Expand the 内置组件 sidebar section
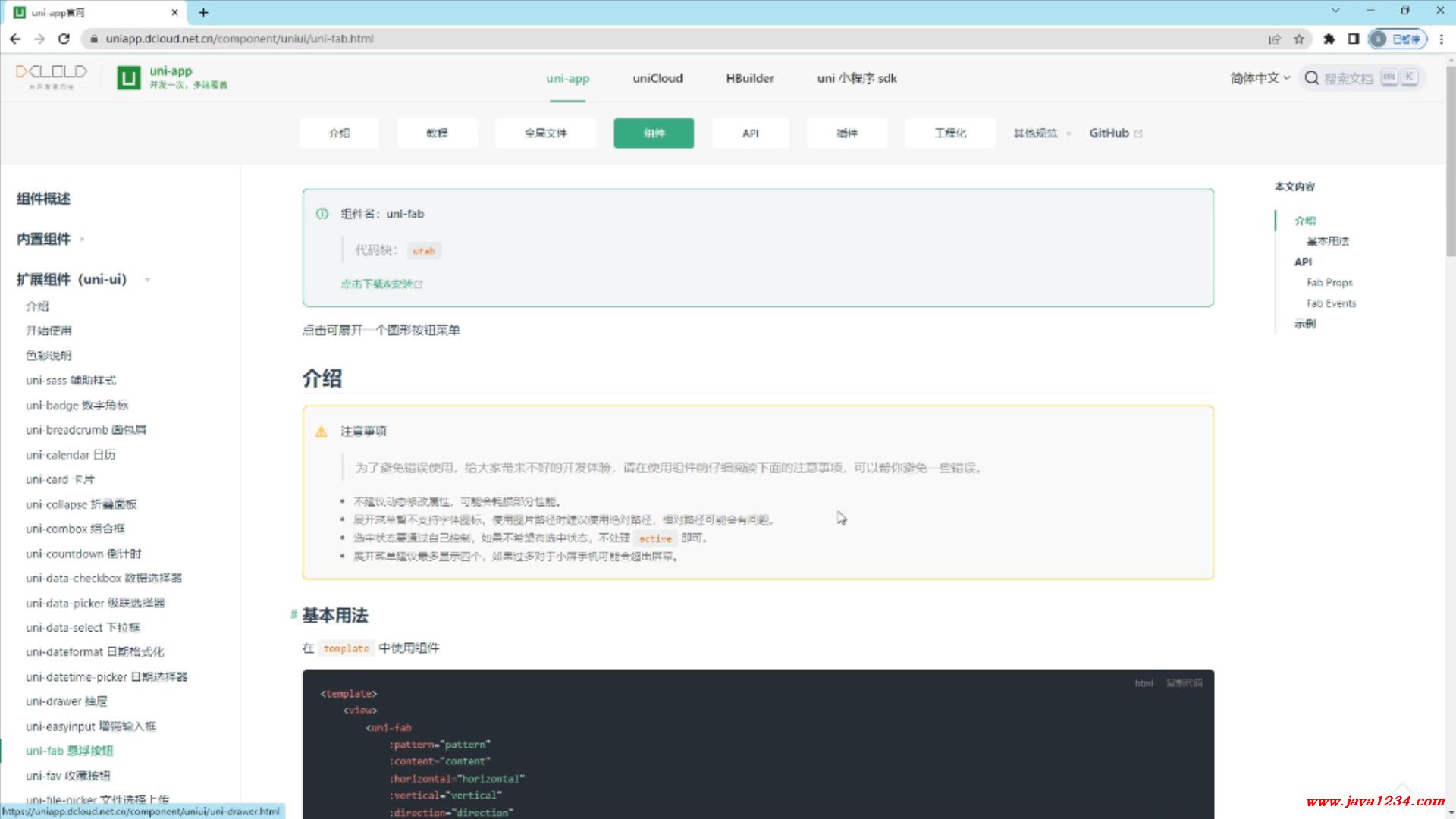The image size is (1456, 819). [x=50, y=239]
